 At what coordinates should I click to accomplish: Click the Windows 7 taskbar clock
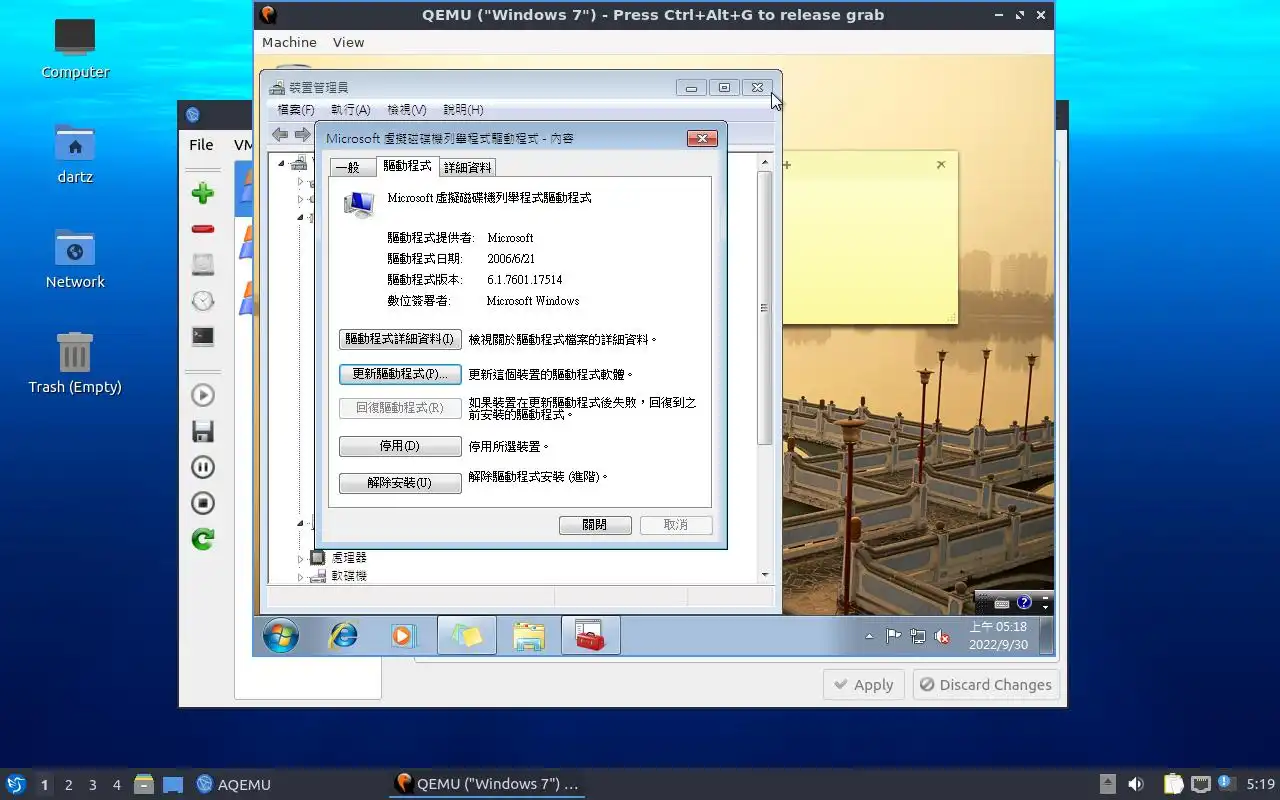[997, 636]
